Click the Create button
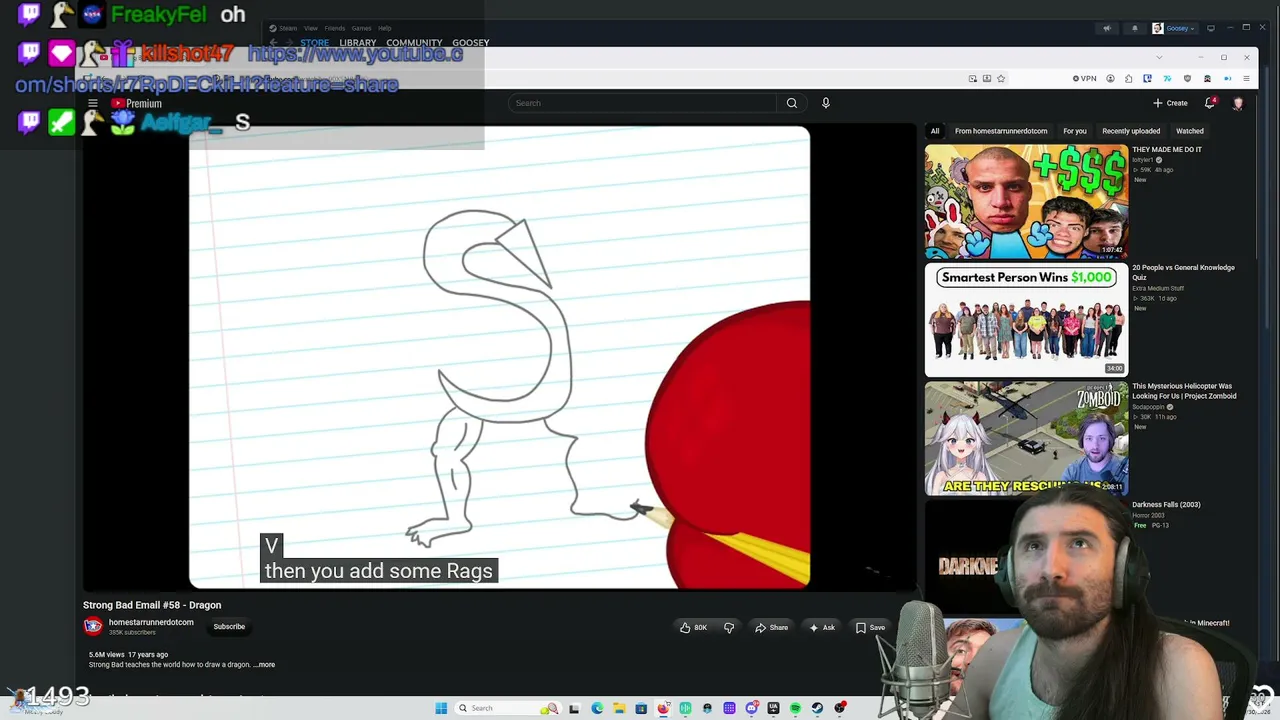Screen dimensions: 1280x720 pyautogui.click(x=1170, y=103)
